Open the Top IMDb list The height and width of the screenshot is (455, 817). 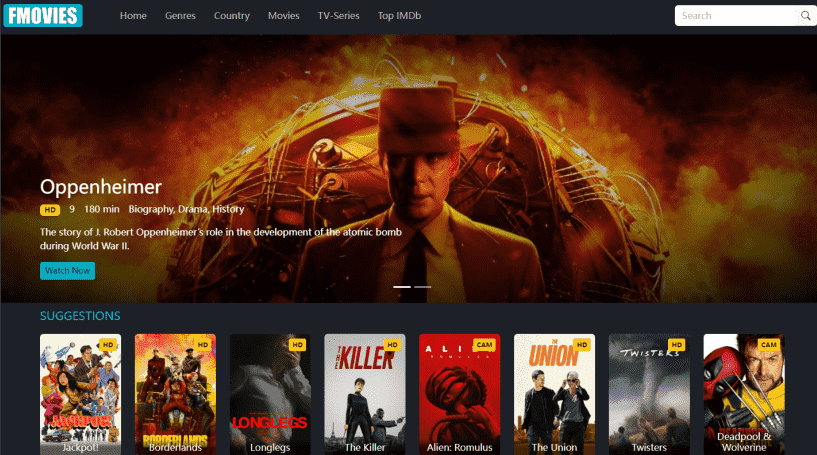click(x=399, y=16)
